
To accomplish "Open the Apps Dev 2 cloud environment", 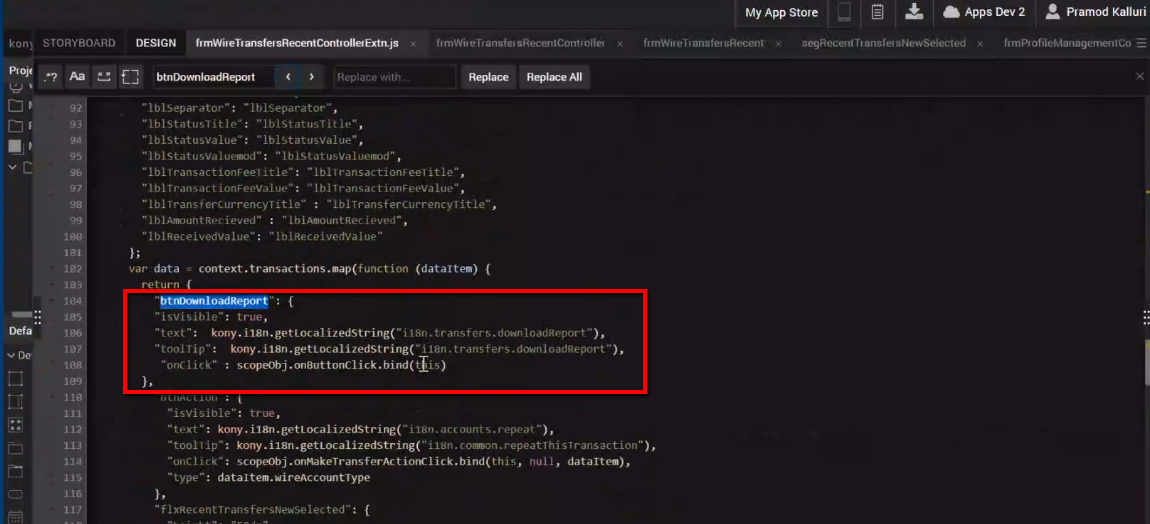I will coord(983,12).
